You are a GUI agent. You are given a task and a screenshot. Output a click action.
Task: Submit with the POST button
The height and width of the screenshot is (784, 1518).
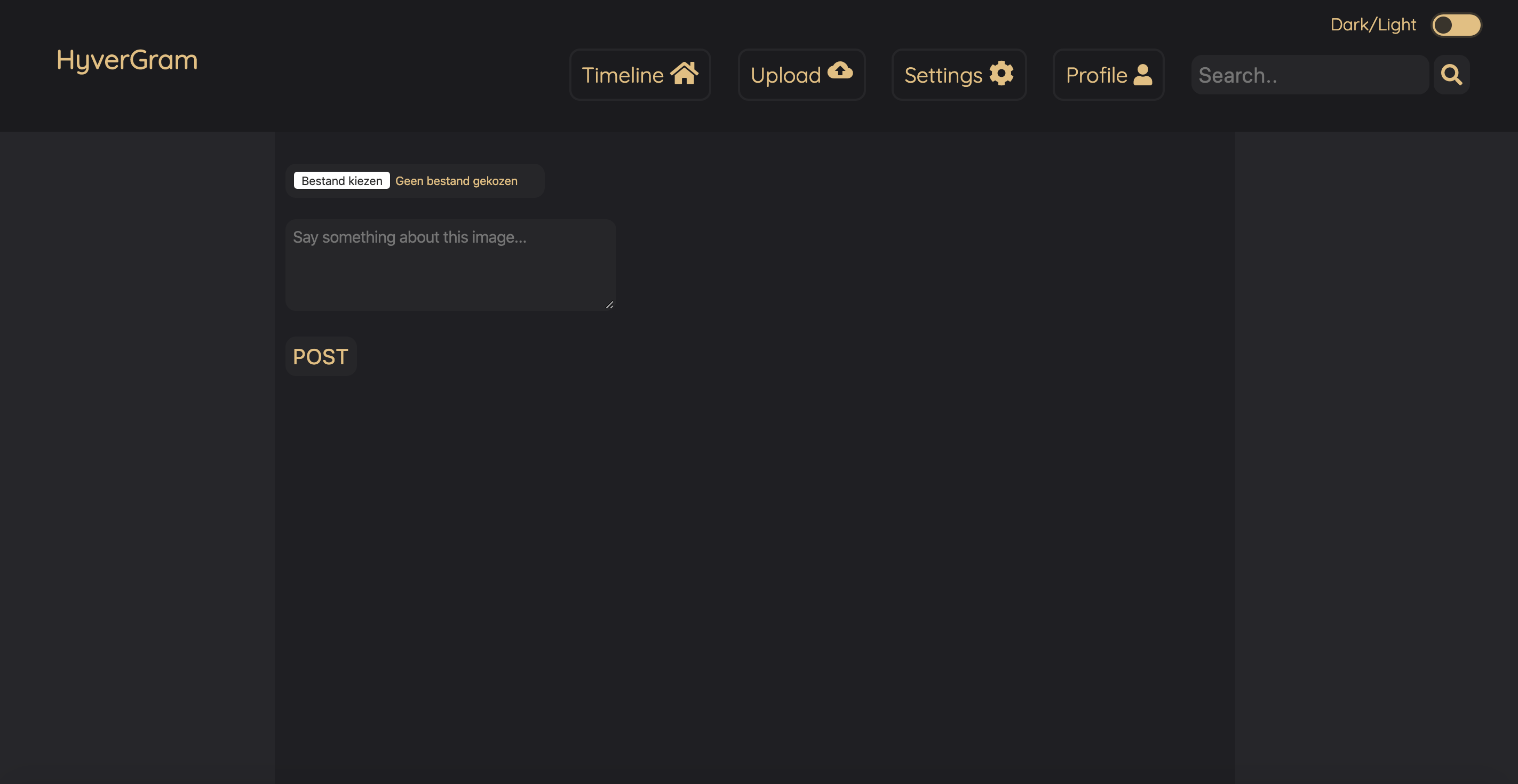321,356
